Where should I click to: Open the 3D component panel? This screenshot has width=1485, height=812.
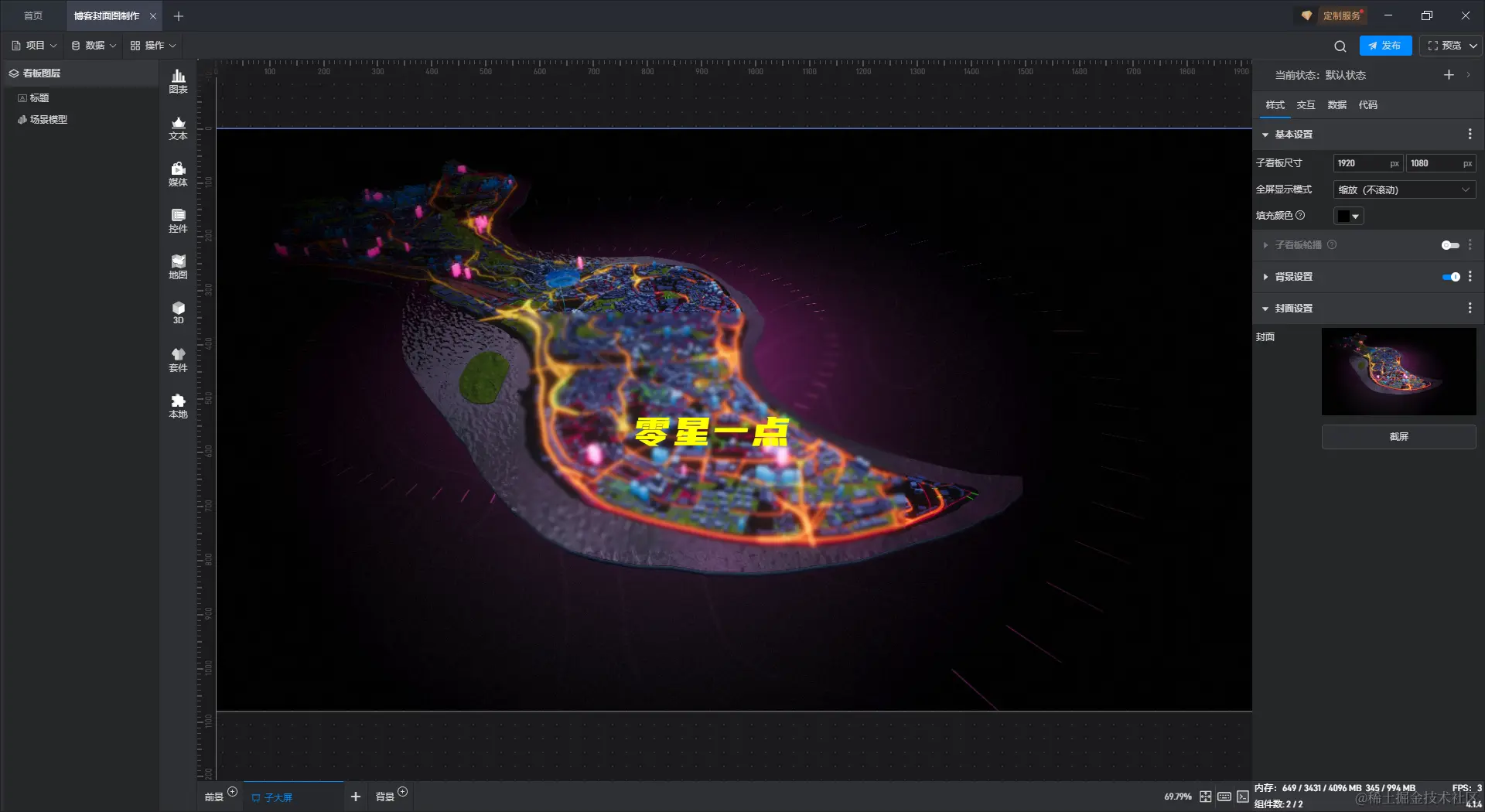178,312
